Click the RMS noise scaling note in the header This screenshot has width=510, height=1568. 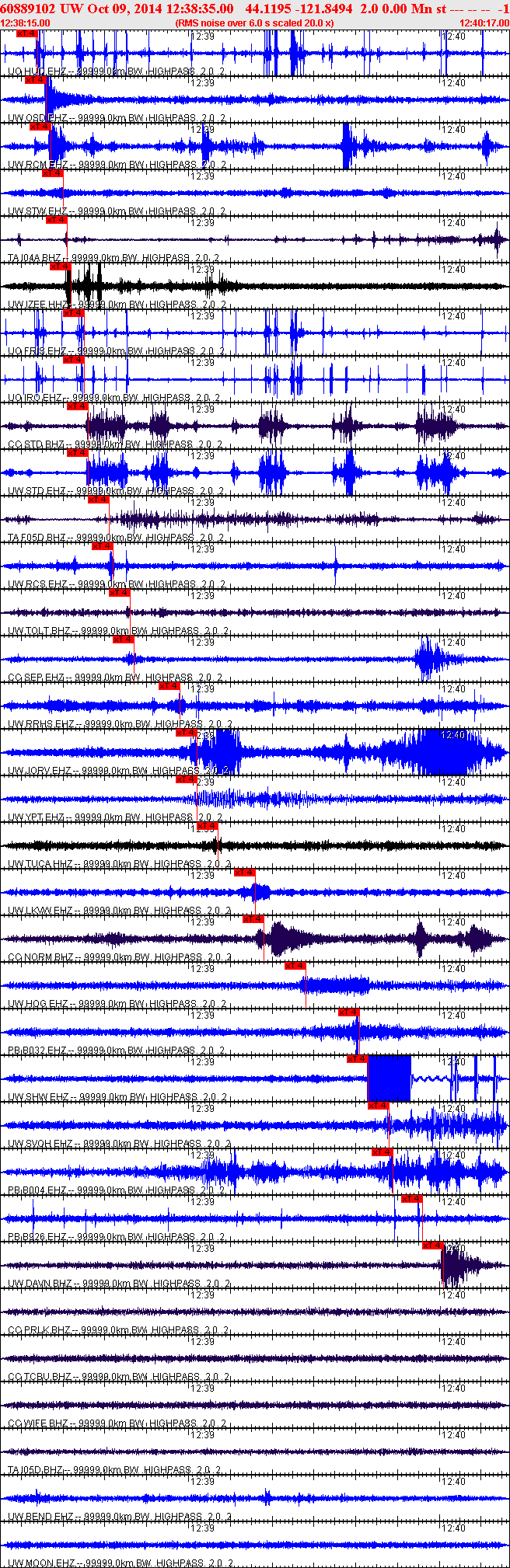point(255,23)
